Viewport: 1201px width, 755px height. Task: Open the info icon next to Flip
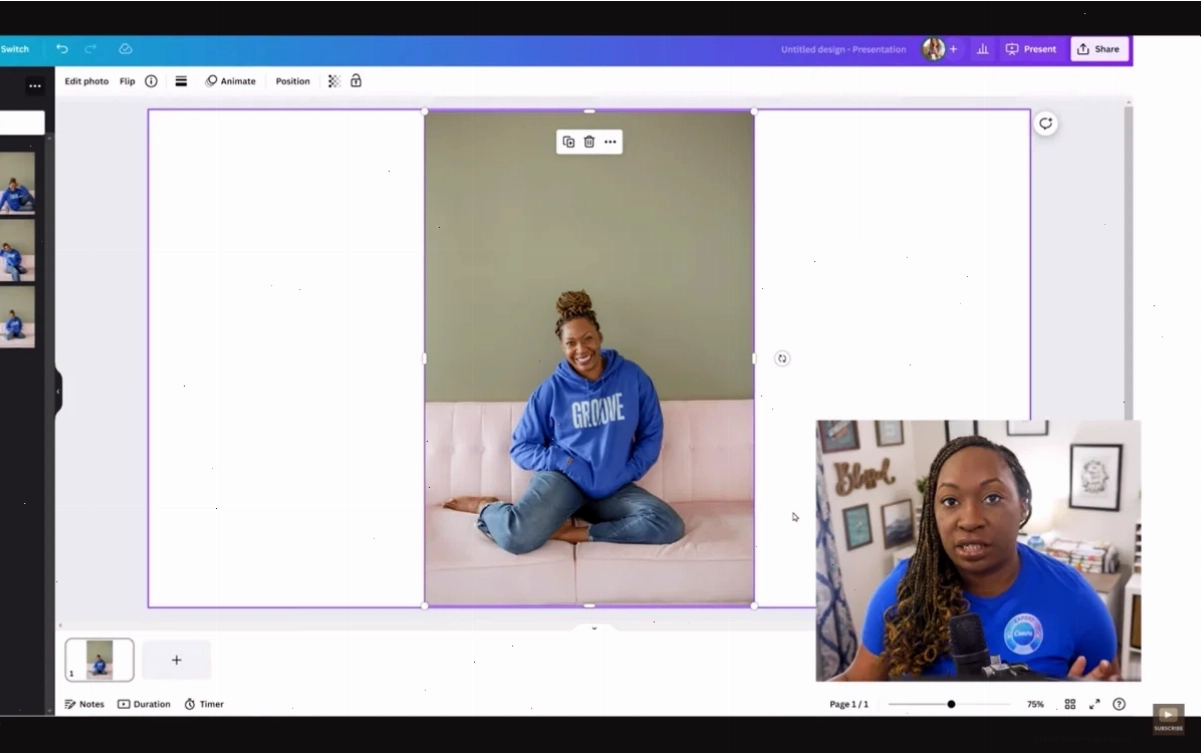click(151, 81)
